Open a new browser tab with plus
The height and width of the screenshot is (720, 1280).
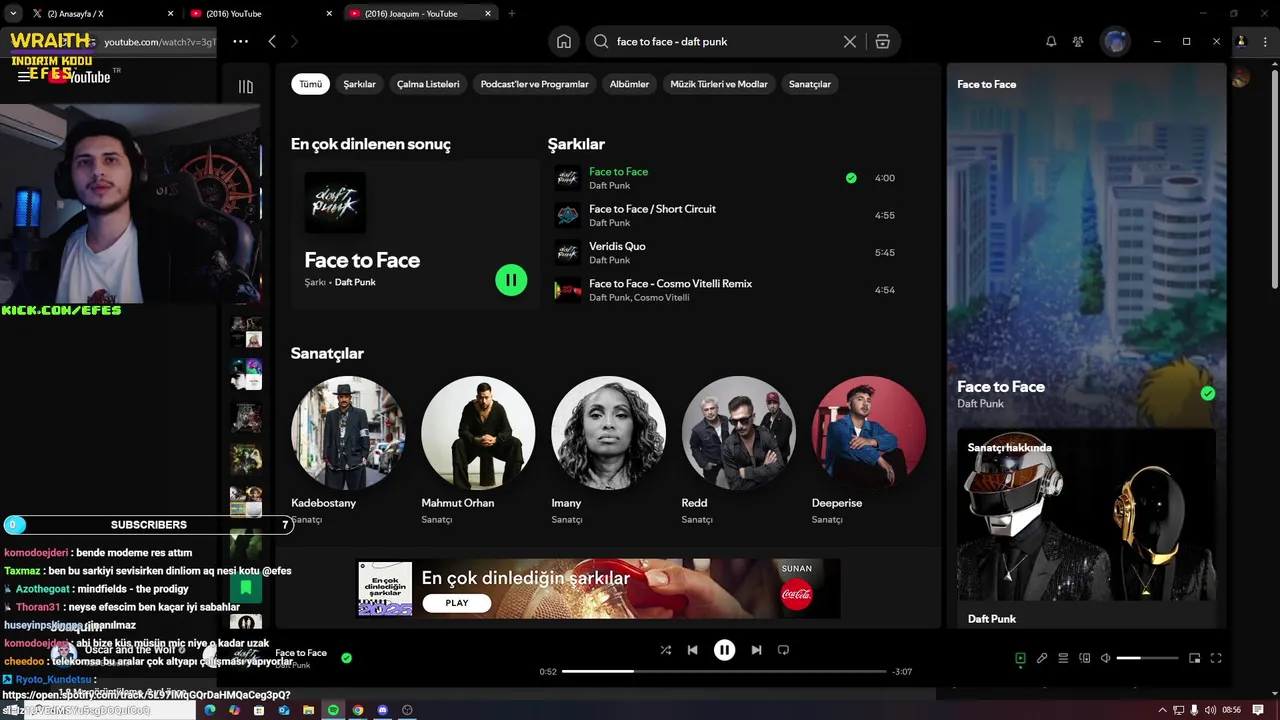point(512,13)
